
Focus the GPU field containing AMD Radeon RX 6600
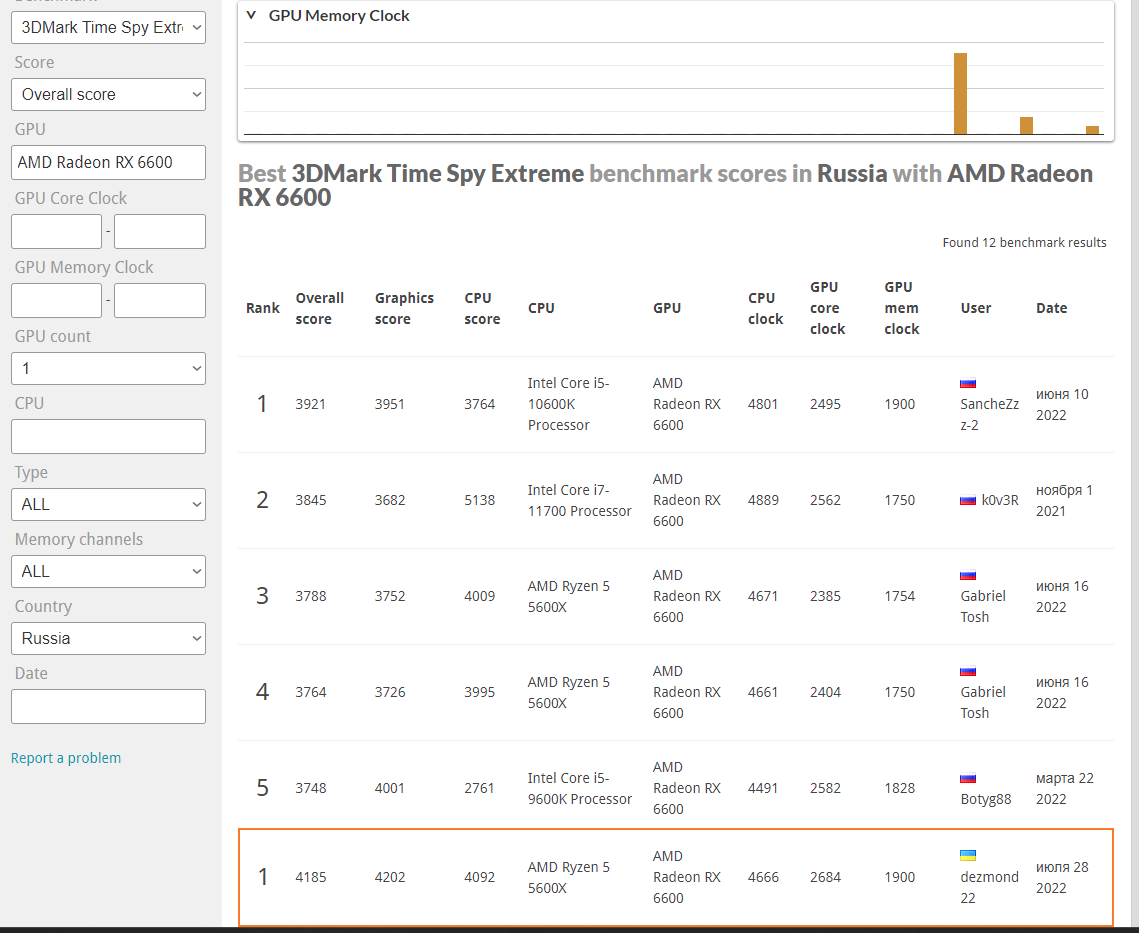108,163
